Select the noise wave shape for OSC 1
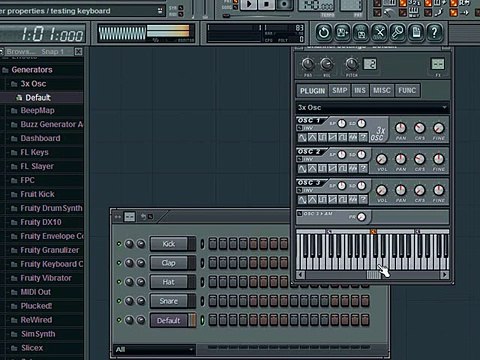Viewport: 480px width, 360px height. pos(353,137)
